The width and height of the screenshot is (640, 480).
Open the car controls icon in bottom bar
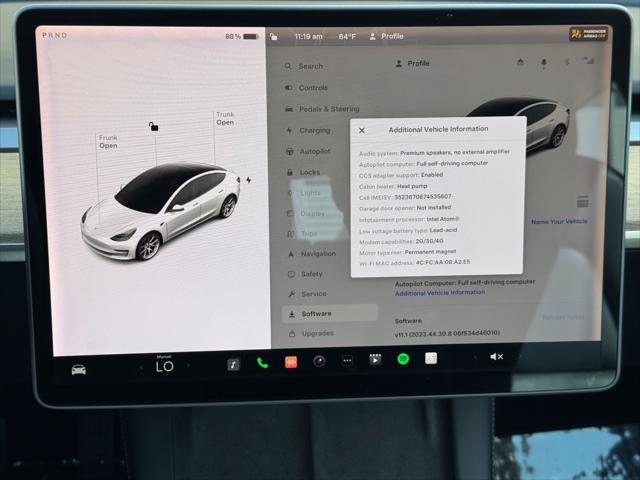point(79,370)
